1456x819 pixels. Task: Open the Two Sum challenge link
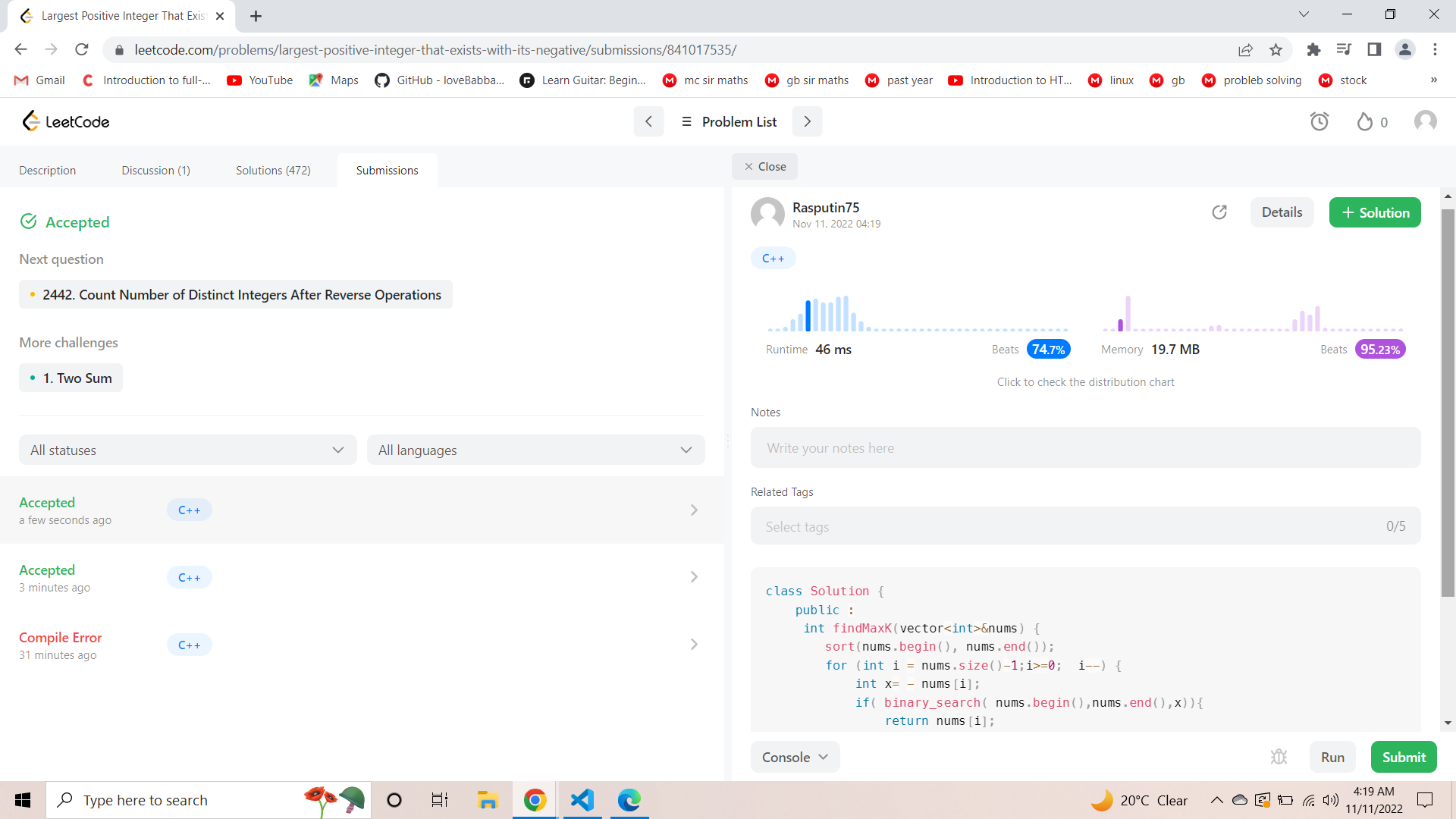71,377
